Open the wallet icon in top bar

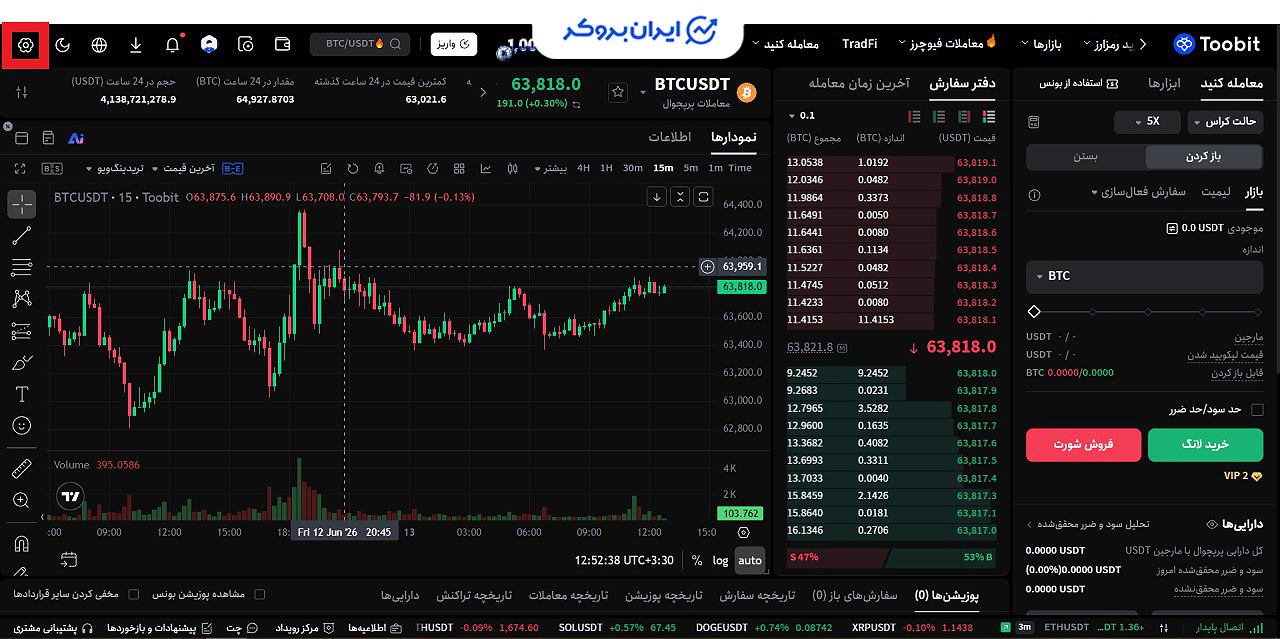(283, 44)
